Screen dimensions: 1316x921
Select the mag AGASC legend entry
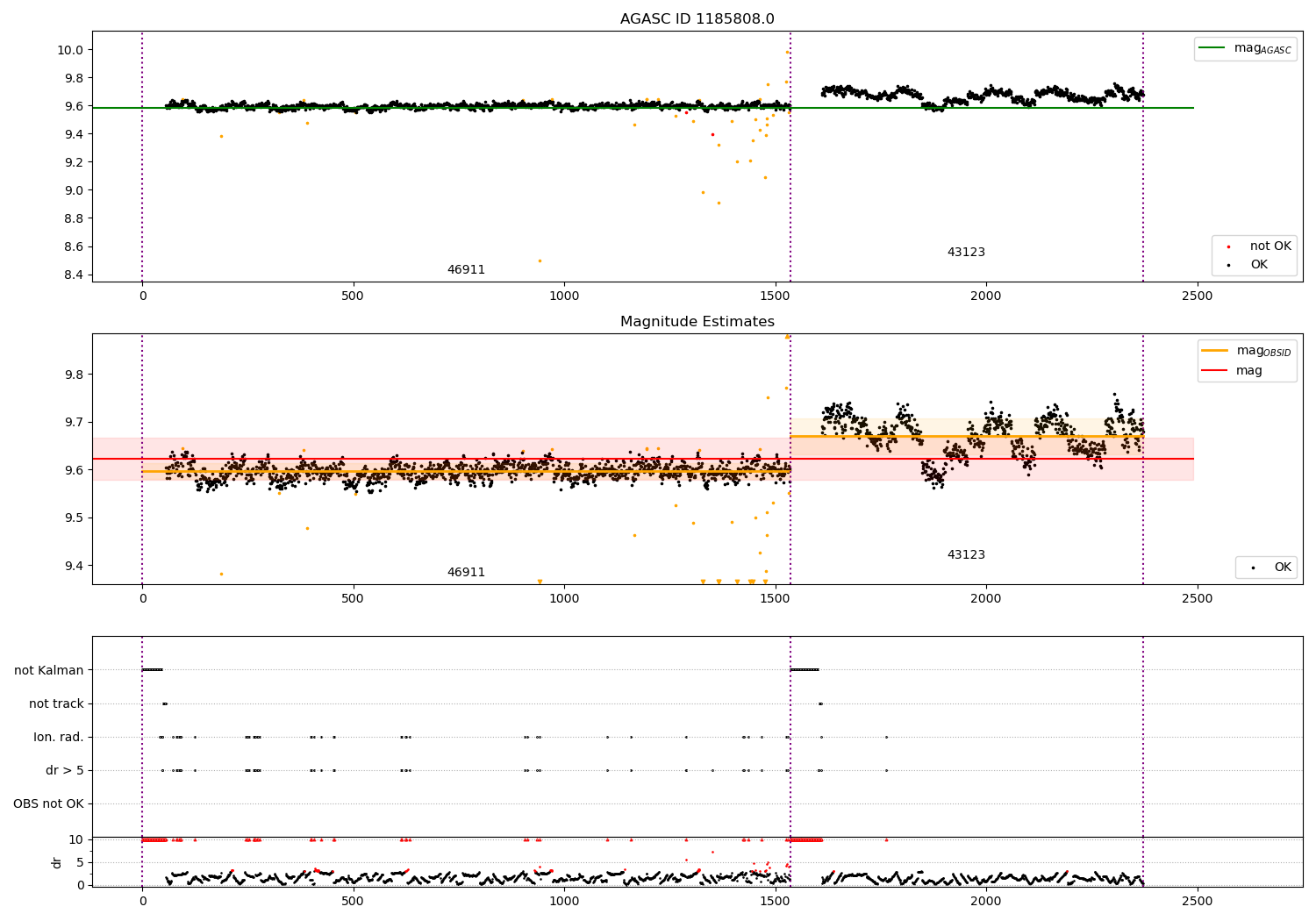click(x=1245, y=49)
